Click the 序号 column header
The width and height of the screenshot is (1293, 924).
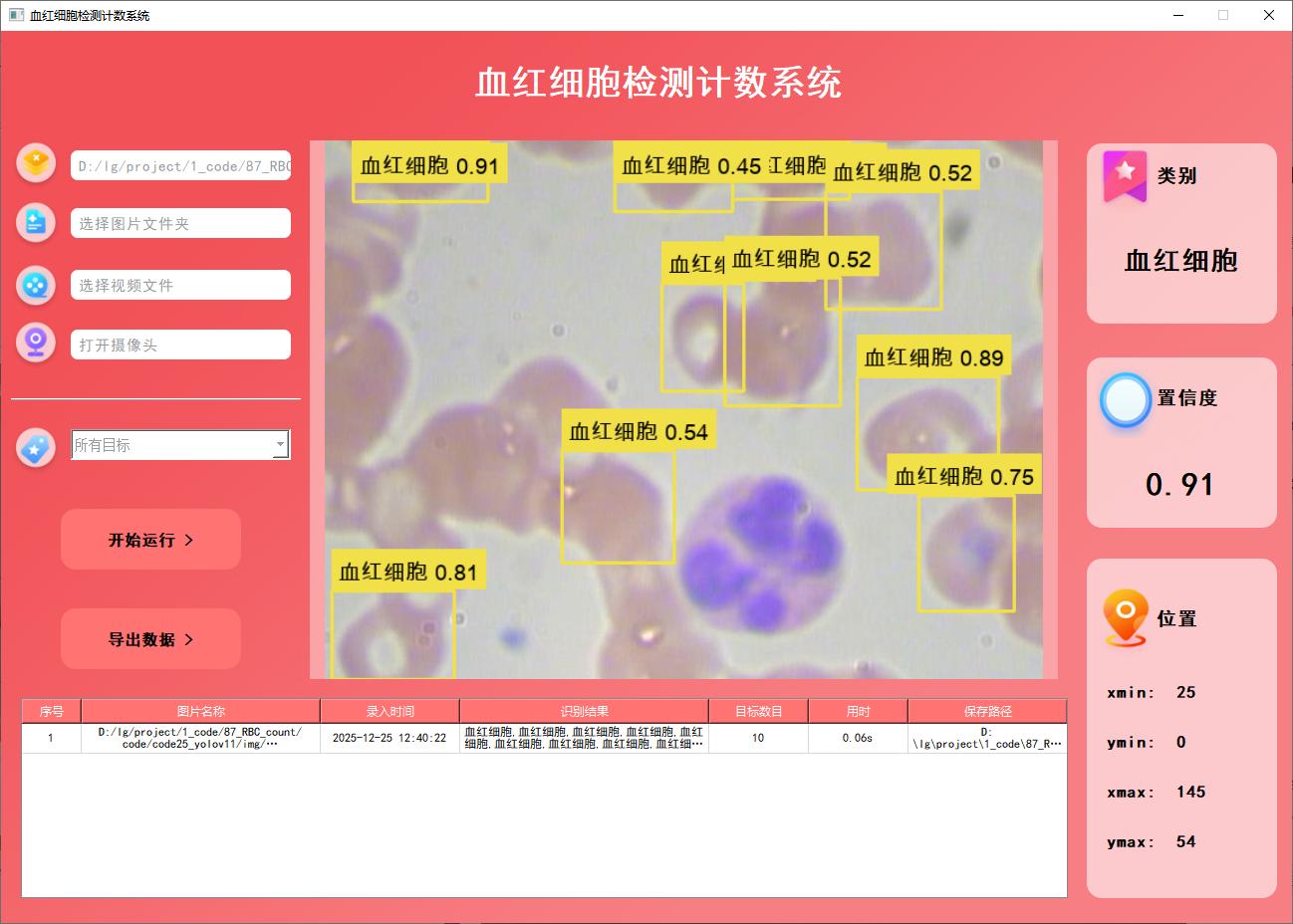pyautogui.click(x=52, y=711)
